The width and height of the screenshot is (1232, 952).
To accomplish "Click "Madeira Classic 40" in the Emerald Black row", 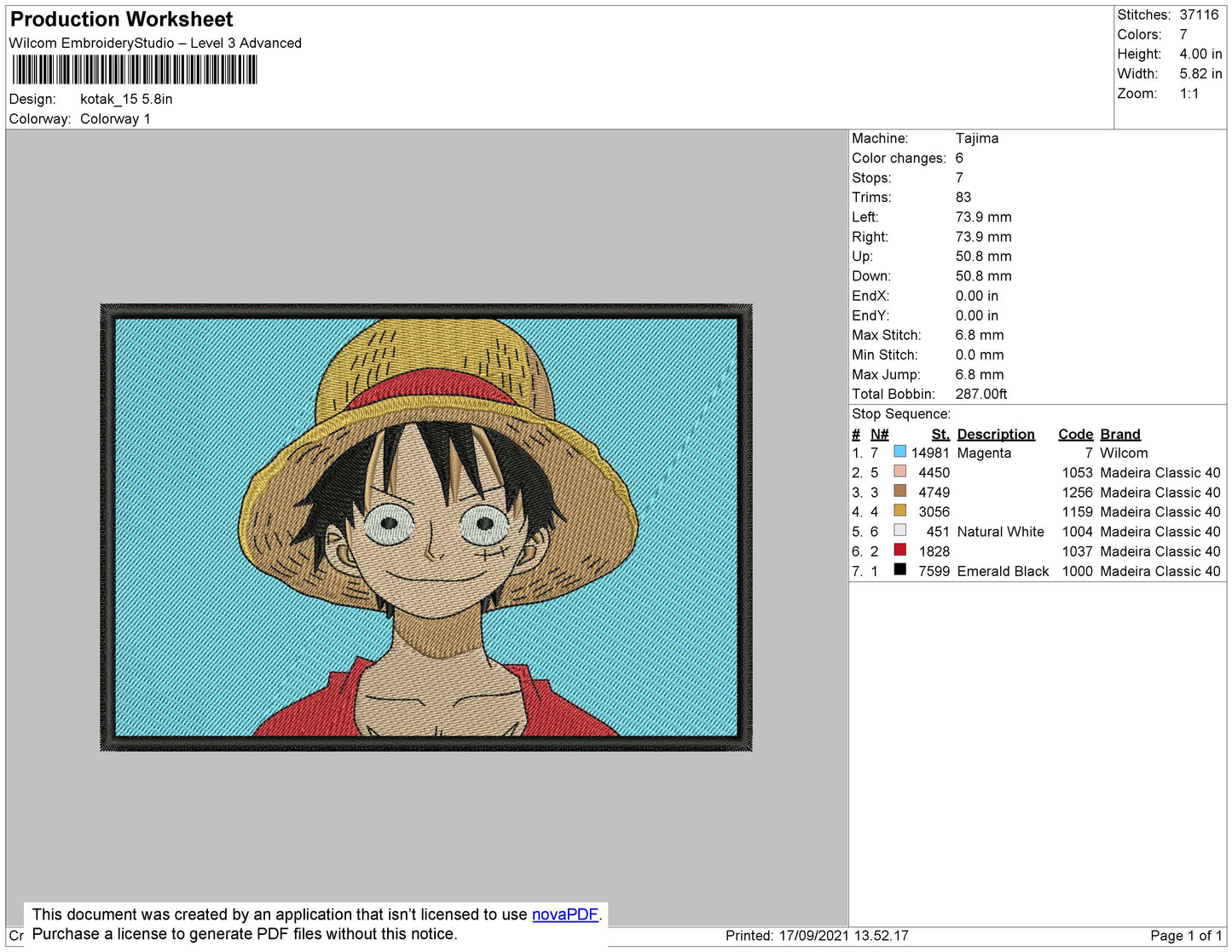I will coord(1160,572).
